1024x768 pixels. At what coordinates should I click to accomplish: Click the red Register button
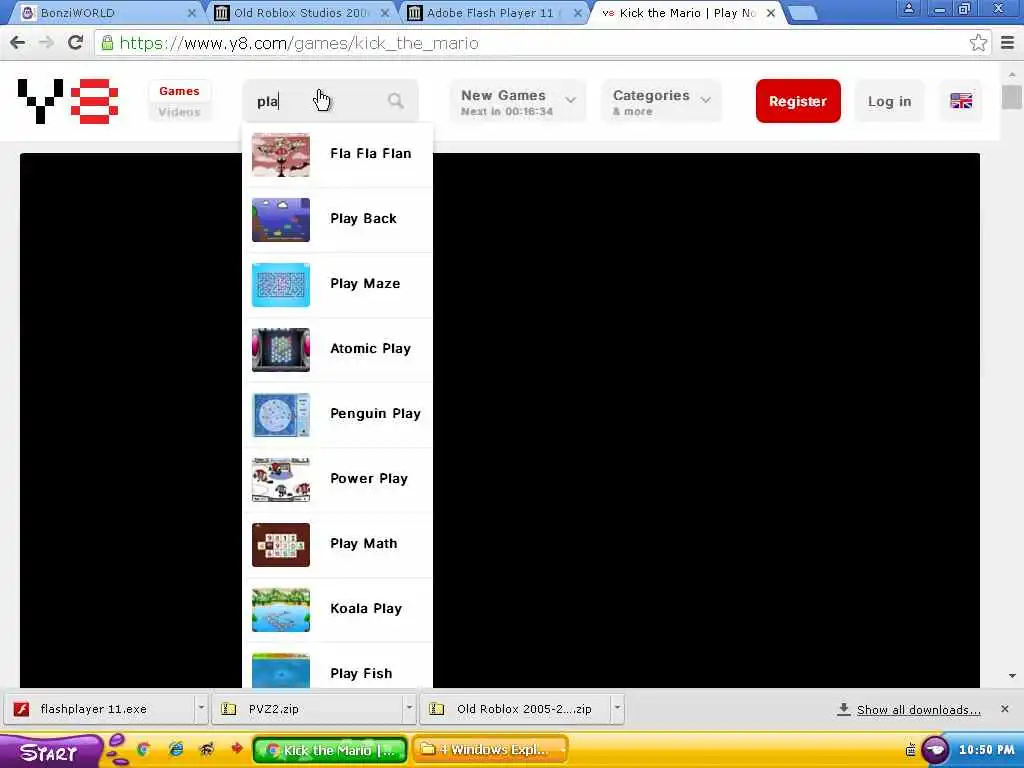click(798, 101)
